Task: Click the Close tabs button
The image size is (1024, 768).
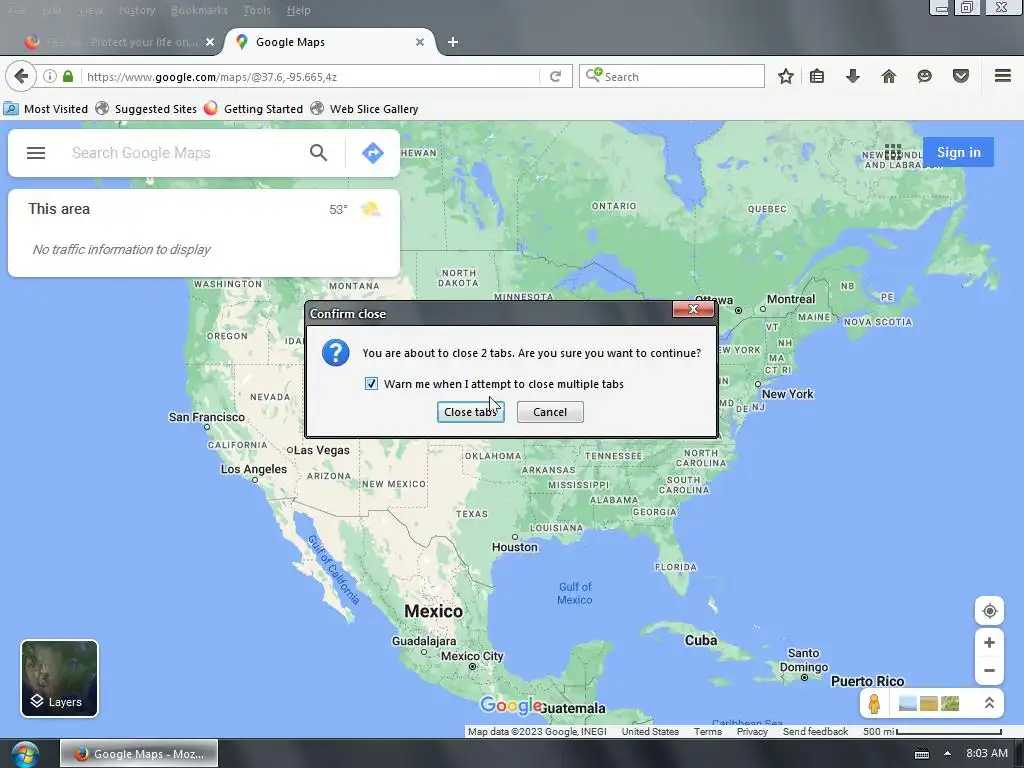Action: pyautogui.click(x=470, y=412)
